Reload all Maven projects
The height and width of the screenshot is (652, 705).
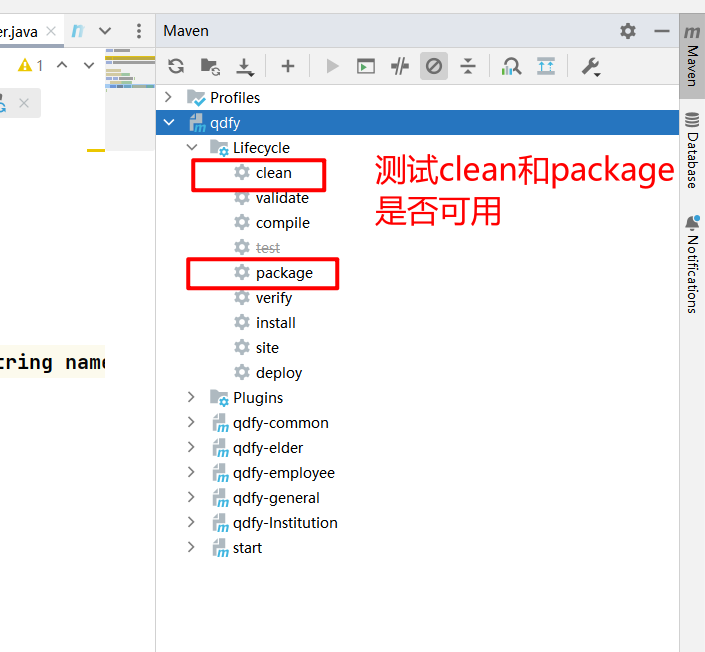(176, 66)
